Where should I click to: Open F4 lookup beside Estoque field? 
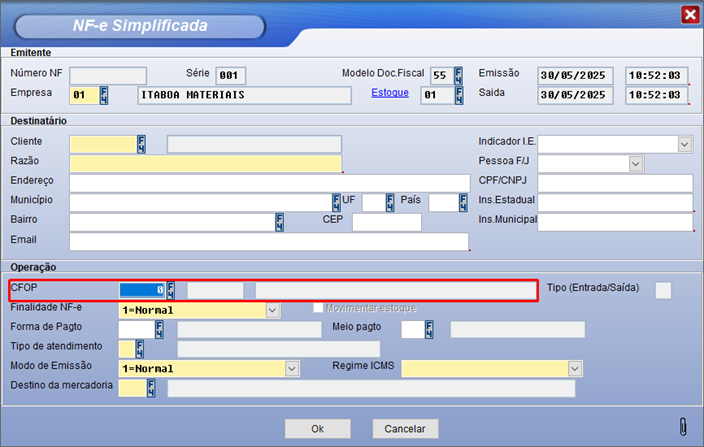point(459,95)
